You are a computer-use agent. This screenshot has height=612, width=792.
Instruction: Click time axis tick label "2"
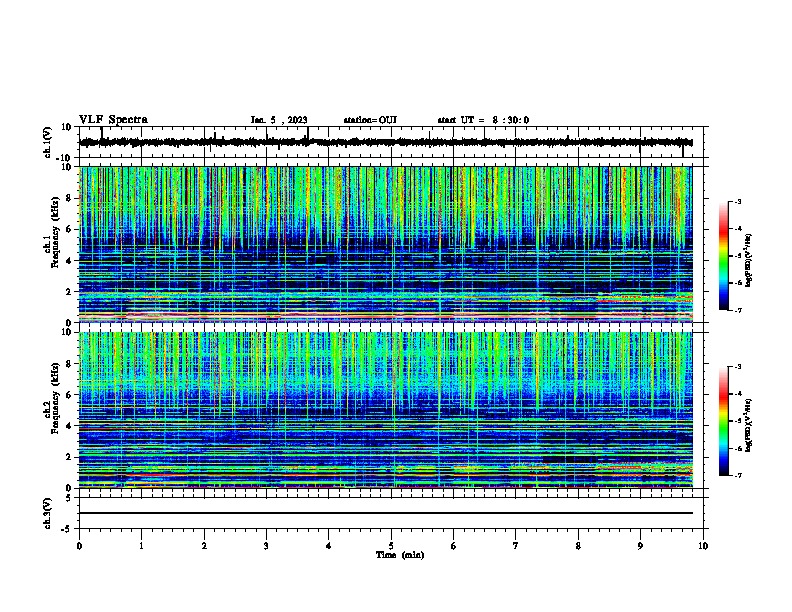click(x=204, y=546)
